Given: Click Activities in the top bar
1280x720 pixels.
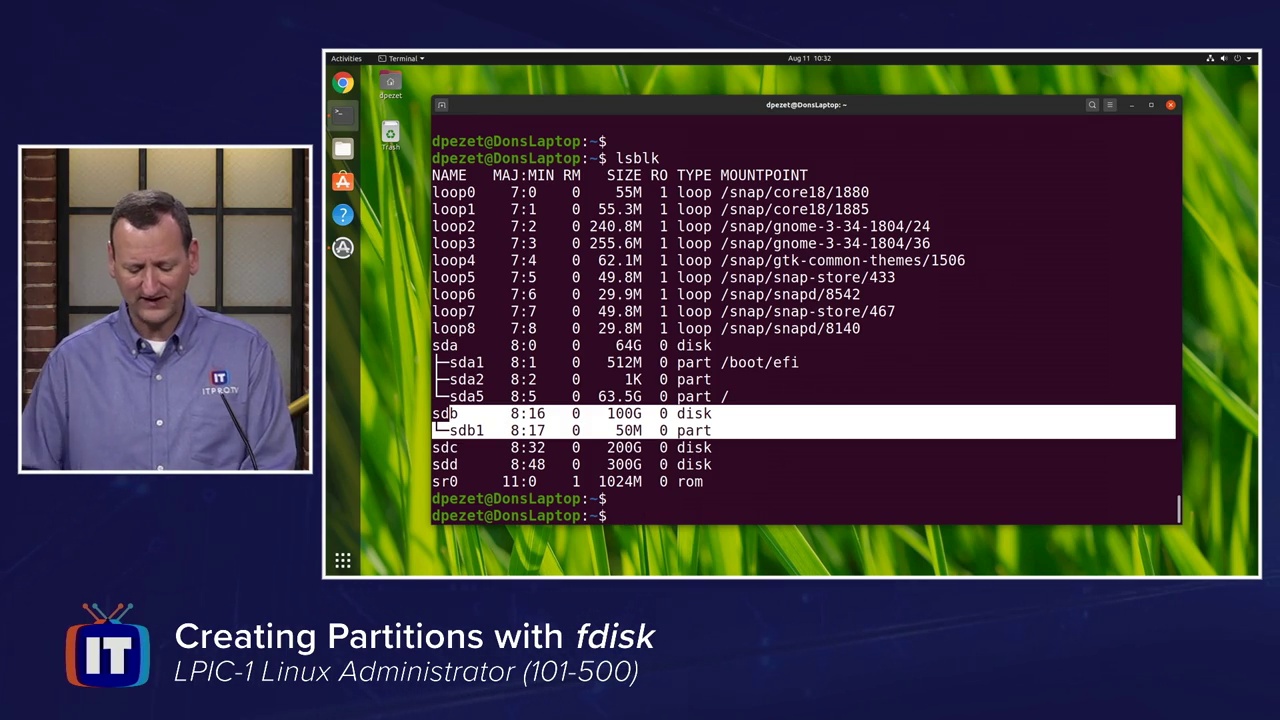Looking at the screenshot, I should pyautogui.click(x=346, y=58).
